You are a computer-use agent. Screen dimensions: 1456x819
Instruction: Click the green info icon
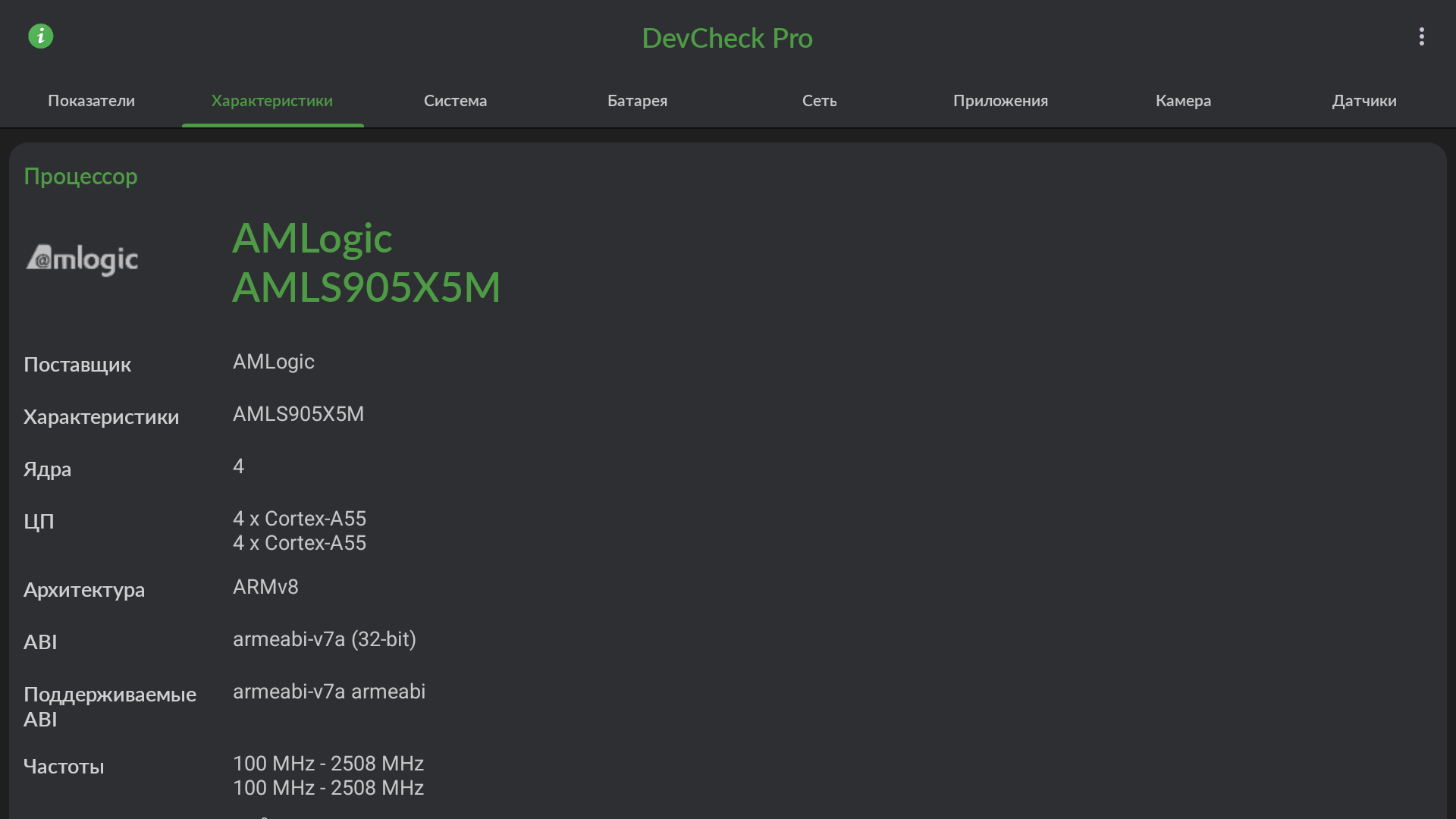[x=41, y=36]
